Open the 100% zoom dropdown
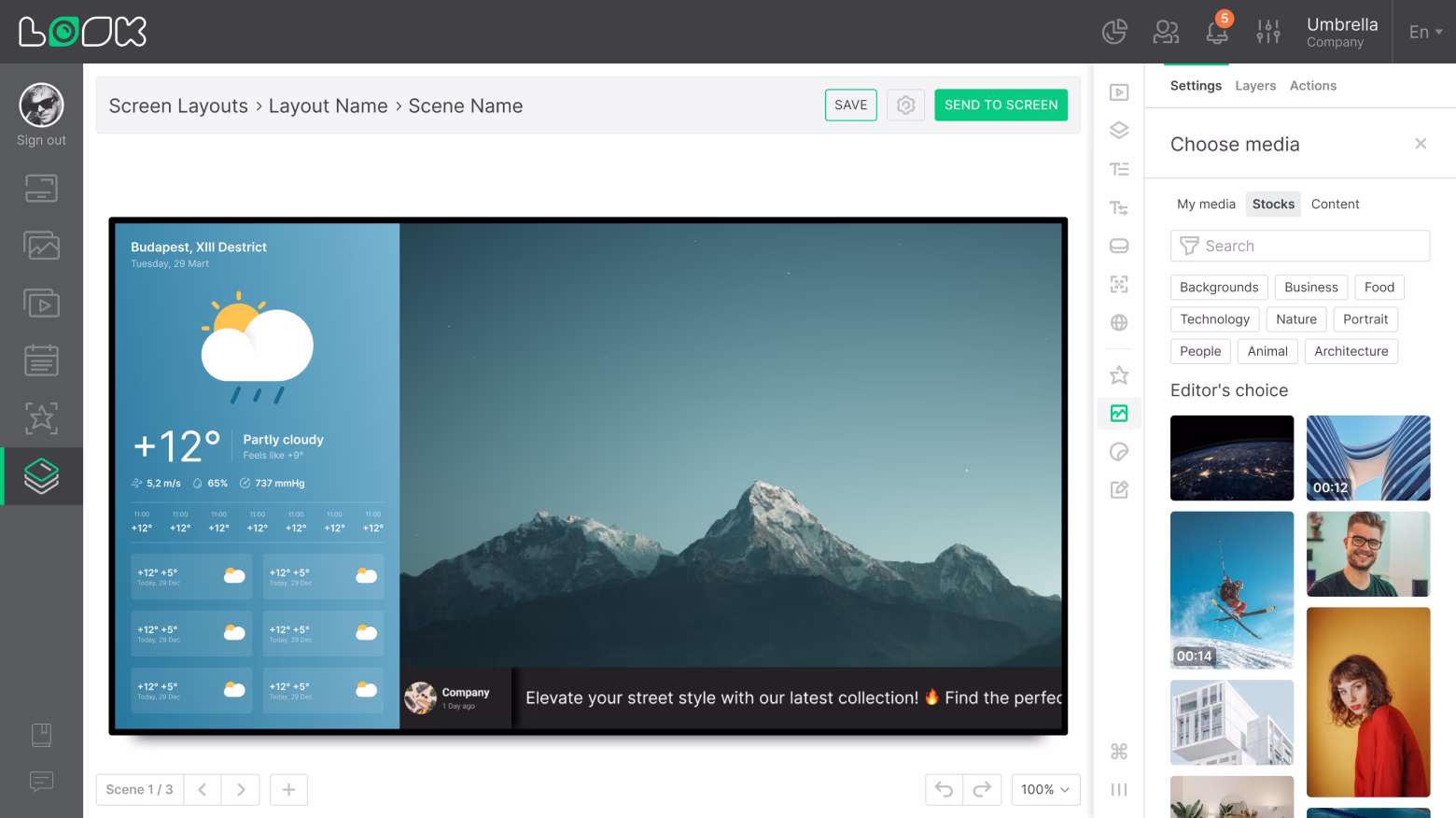The height and width of the screenshot is (818, 1456). click(x=1045, y=790)
